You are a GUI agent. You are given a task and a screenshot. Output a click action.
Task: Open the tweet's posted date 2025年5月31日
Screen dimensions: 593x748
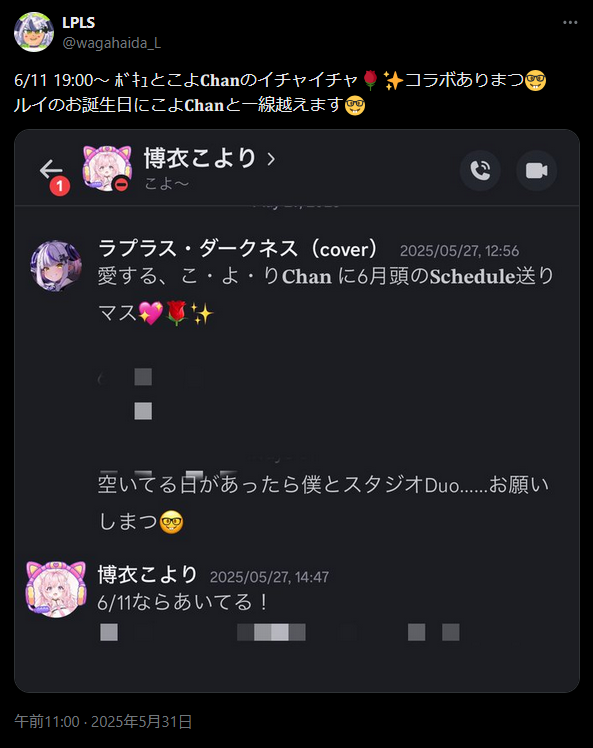tap(141, 721)
